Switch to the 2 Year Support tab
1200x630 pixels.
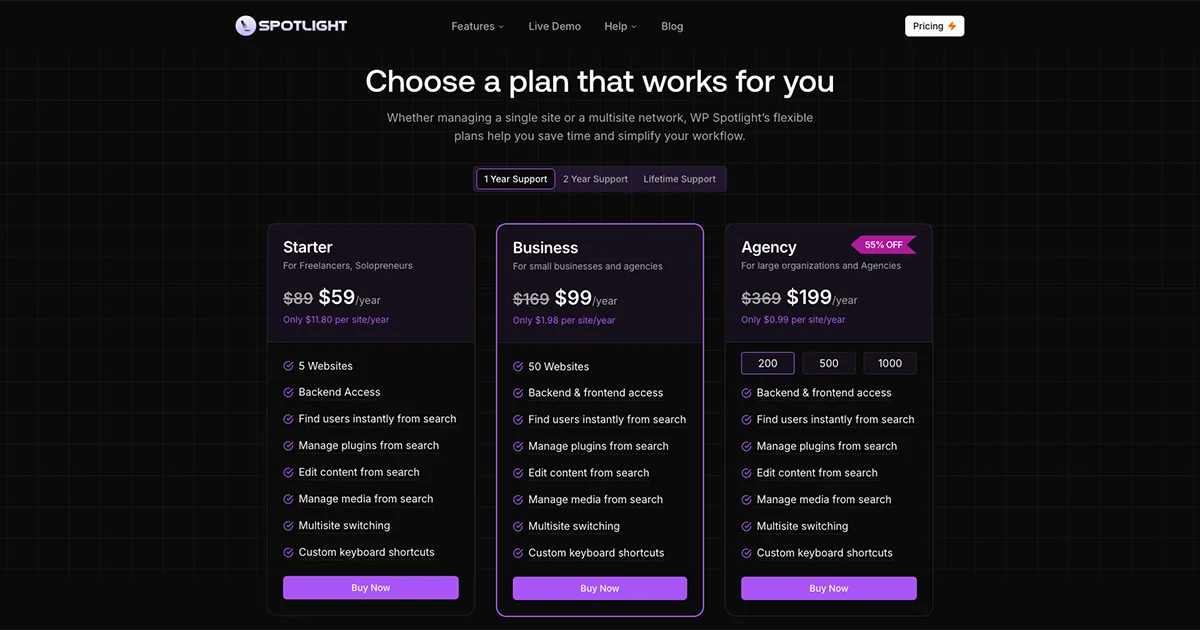[595, 178]
